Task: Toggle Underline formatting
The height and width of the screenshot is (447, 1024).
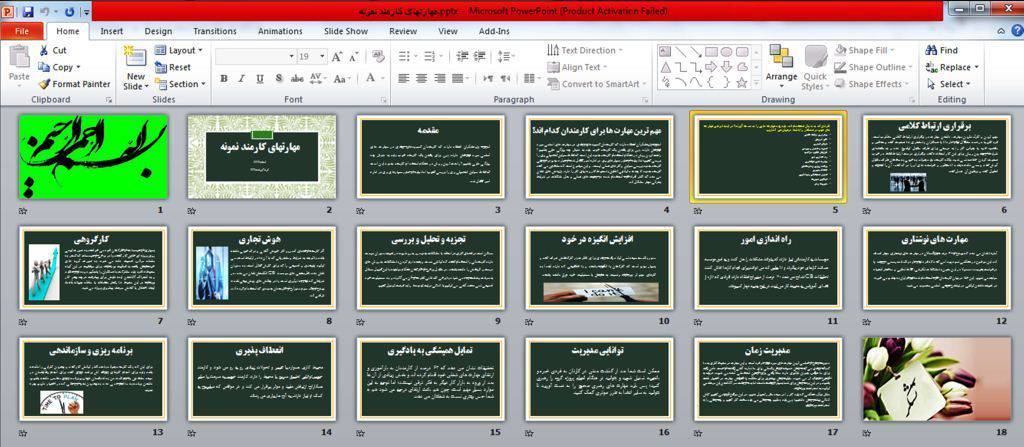Action: 259,78
